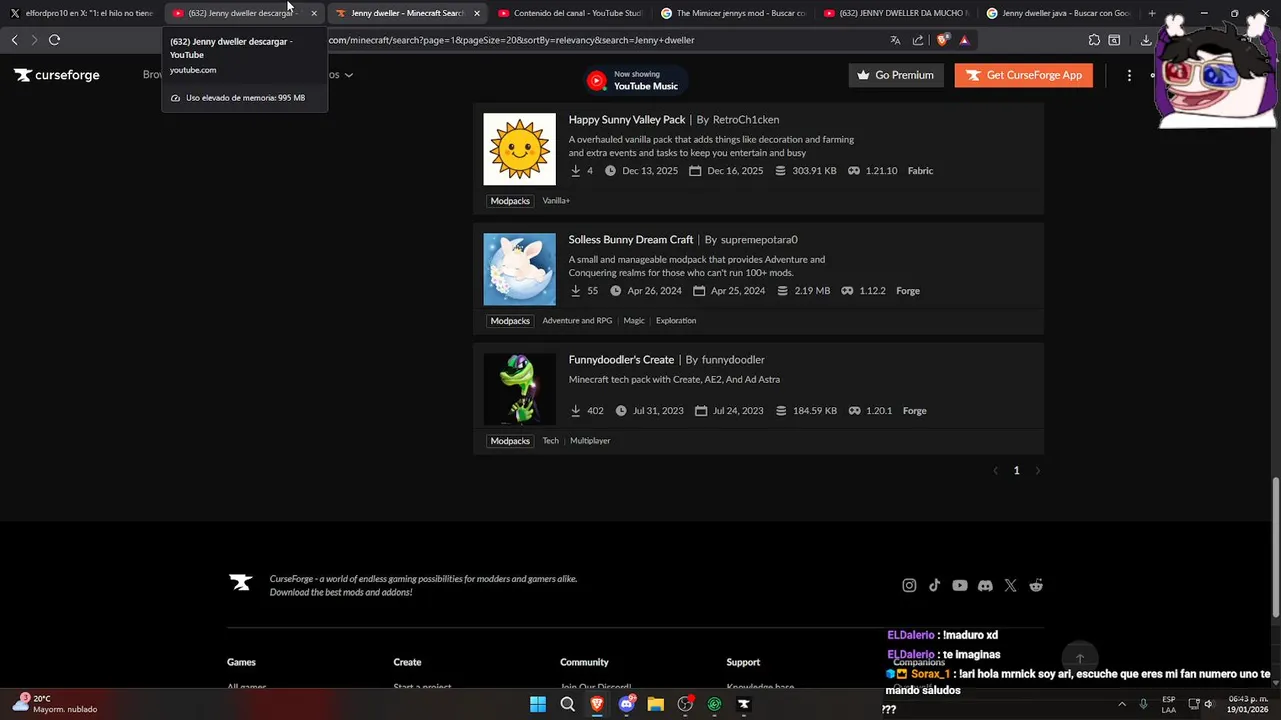Click the Modpacks tag under Happy Sunny Valley Pack
The height and width of the screenshot is (720, 1281).
510,201
